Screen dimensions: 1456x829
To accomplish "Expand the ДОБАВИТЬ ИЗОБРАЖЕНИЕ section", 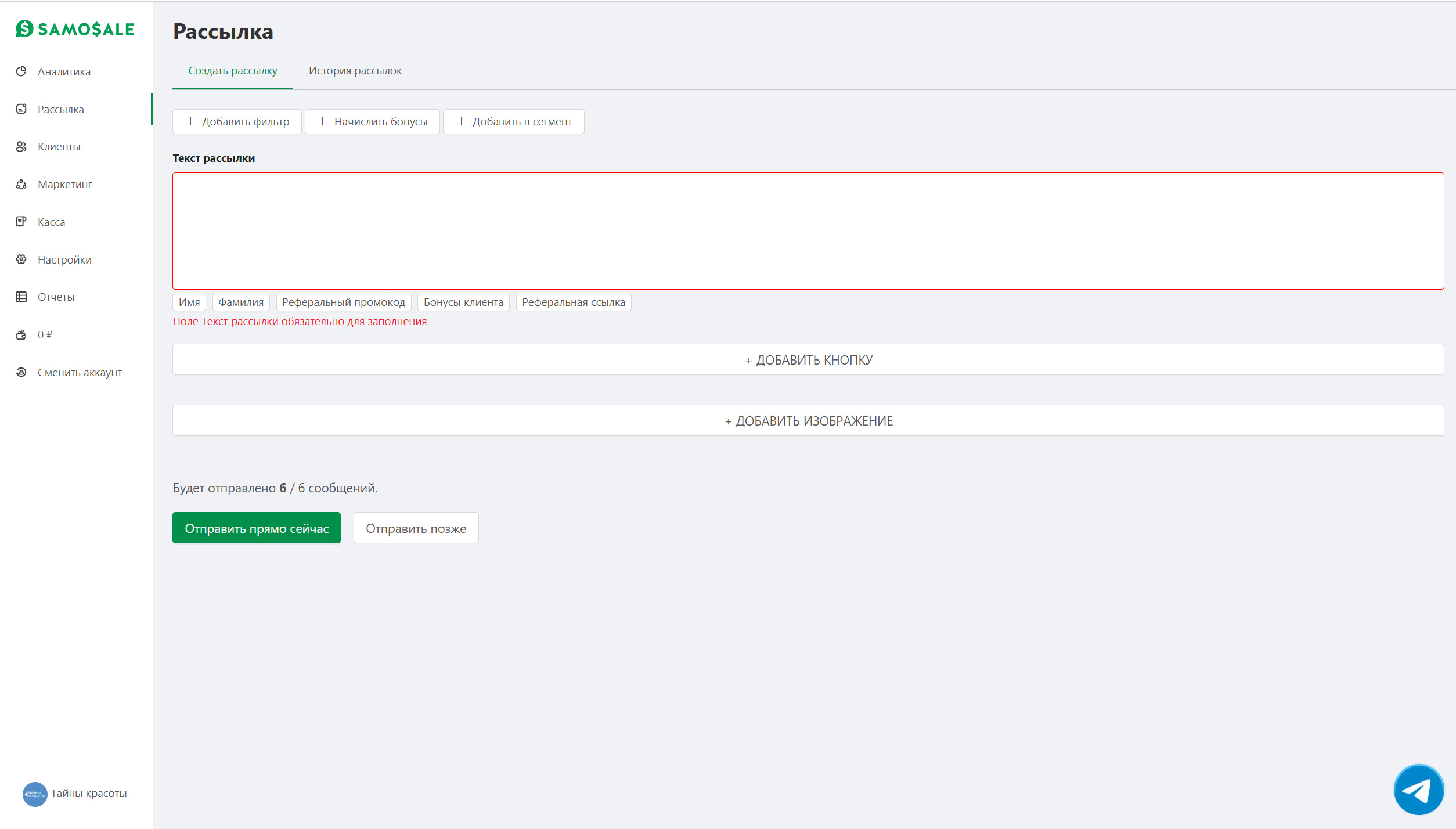I will pyautogui.click(x=808, y=421).
